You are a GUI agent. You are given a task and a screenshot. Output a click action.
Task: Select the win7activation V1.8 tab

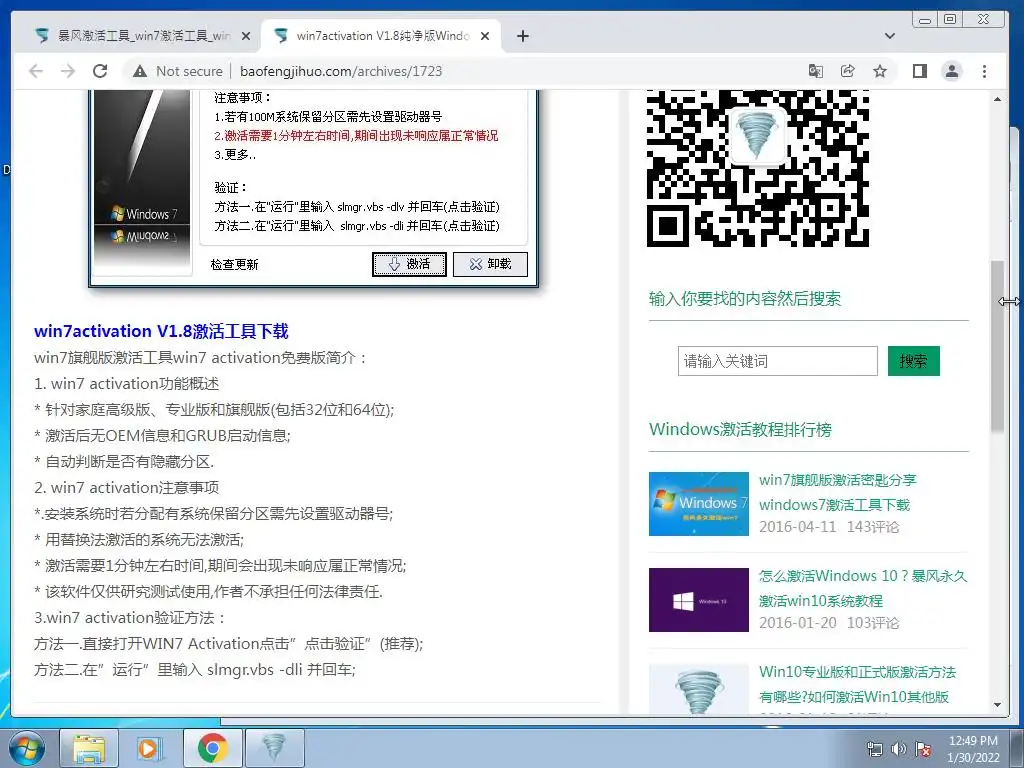(x=381, y=36)
